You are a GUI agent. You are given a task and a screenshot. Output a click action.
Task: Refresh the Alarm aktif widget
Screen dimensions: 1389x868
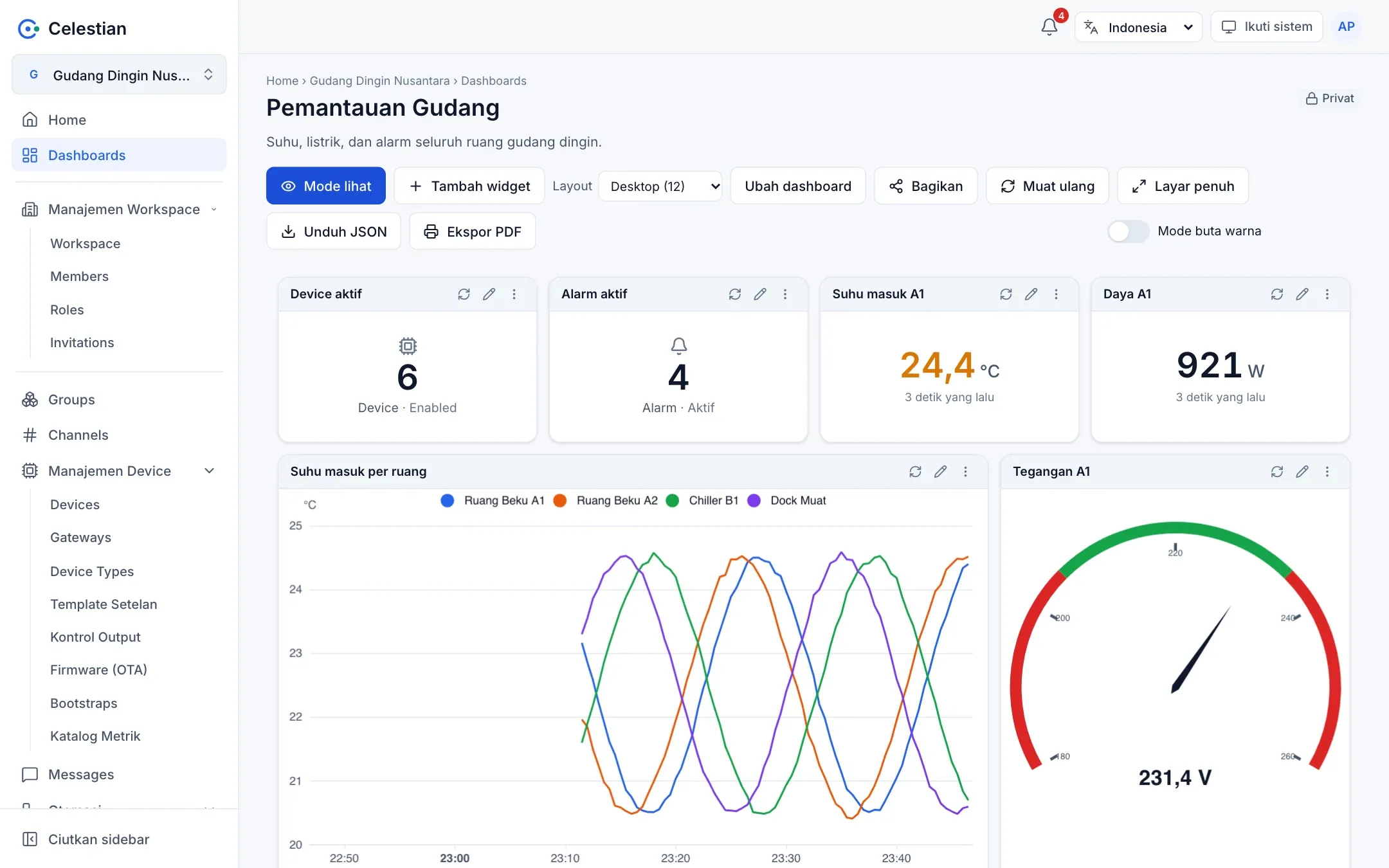tap(735, 294)
